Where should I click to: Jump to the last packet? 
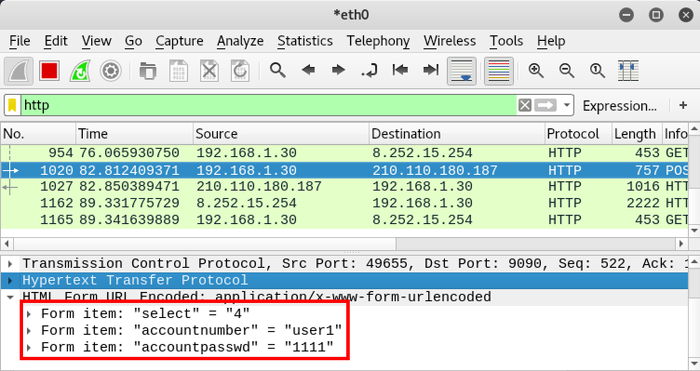(x=430, y=70)
